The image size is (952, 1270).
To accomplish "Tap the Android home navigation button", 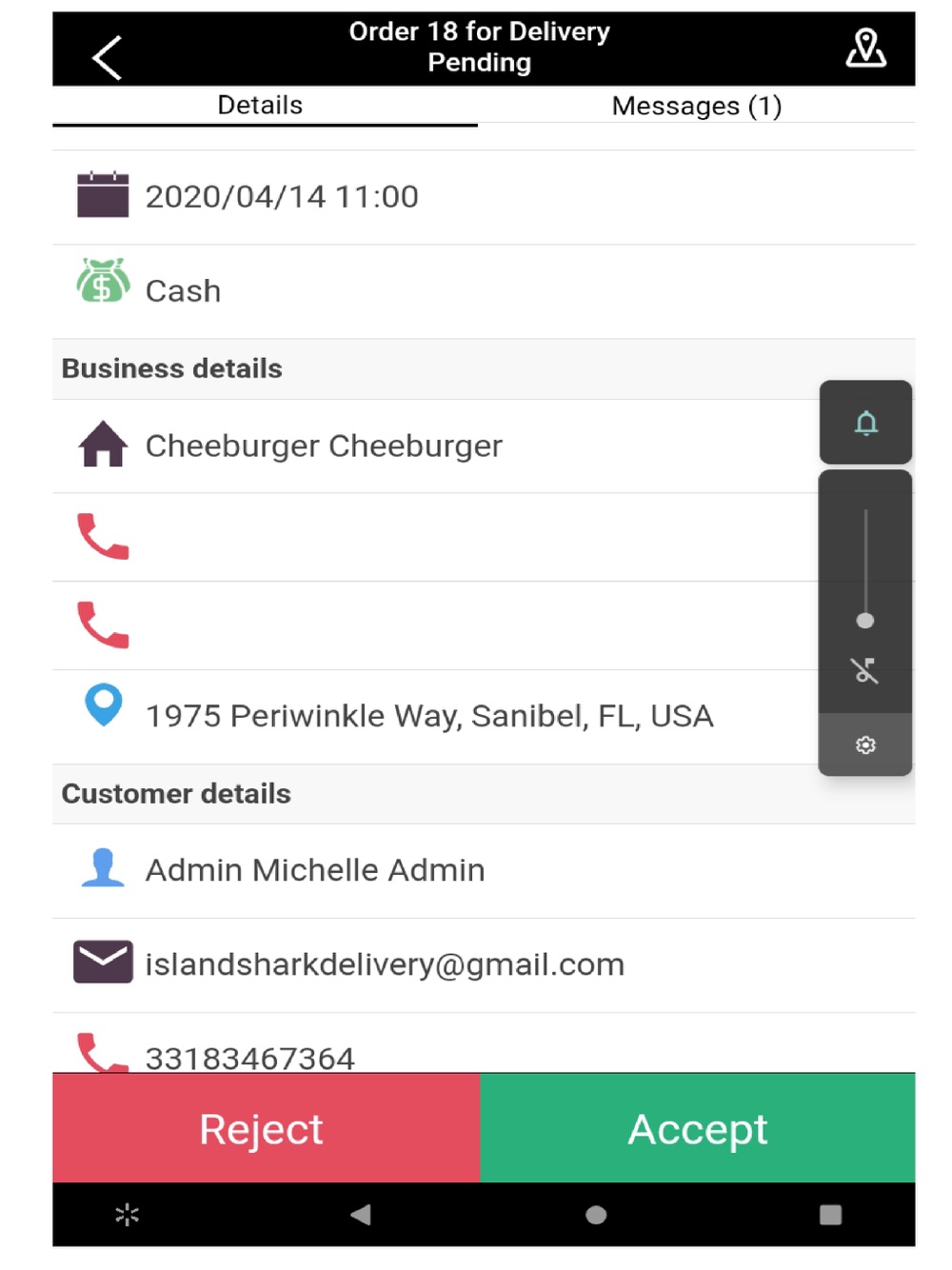I will coord(596,1215).
